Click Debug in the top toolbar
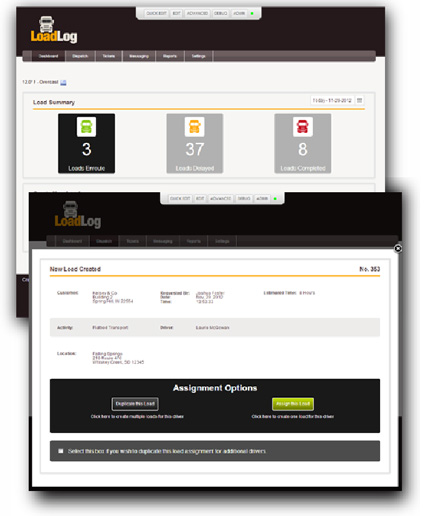Viewport: 428px width, 516px height. (x=220, y=13)
